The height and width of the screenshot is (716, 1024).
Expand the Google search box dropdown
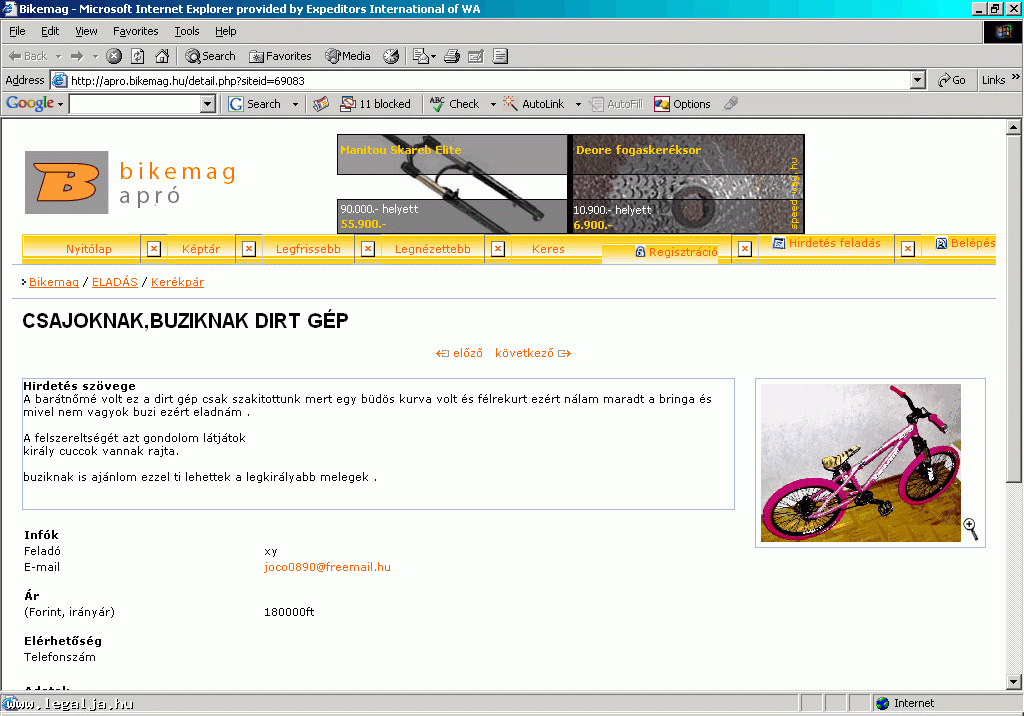(208, 104)
